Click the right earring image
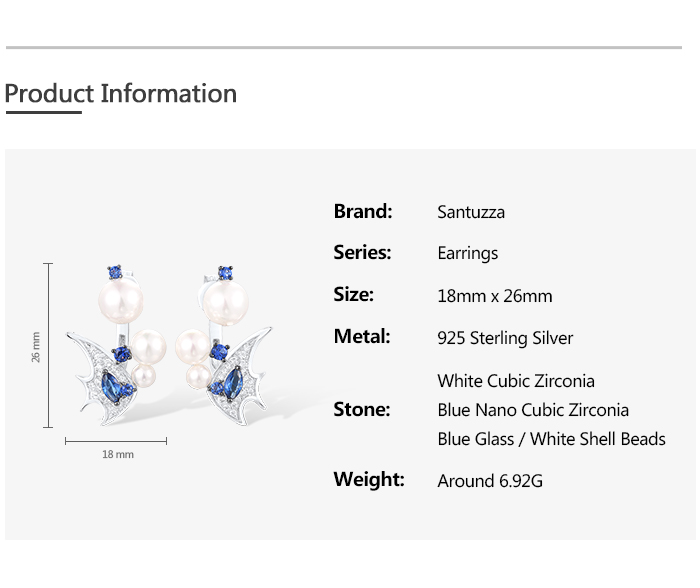 [x=224, y=345]
